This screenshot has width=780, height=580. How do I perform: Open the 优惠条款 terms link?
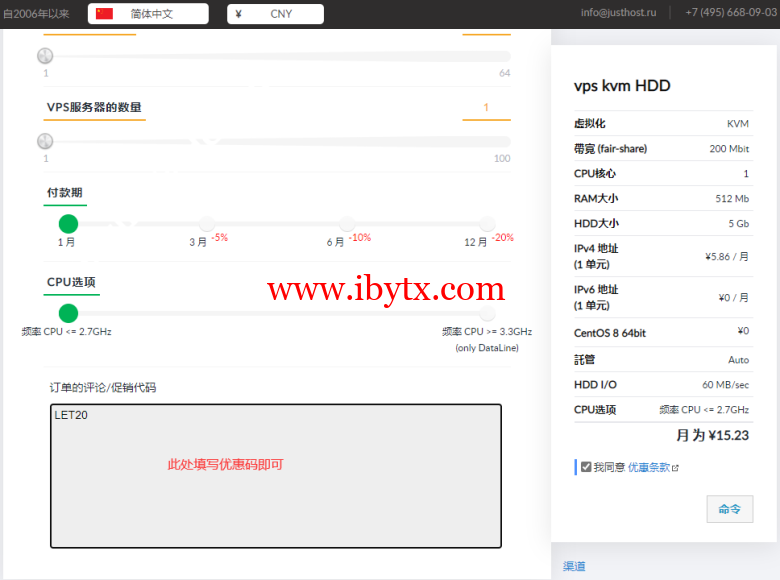coord(649,467)
